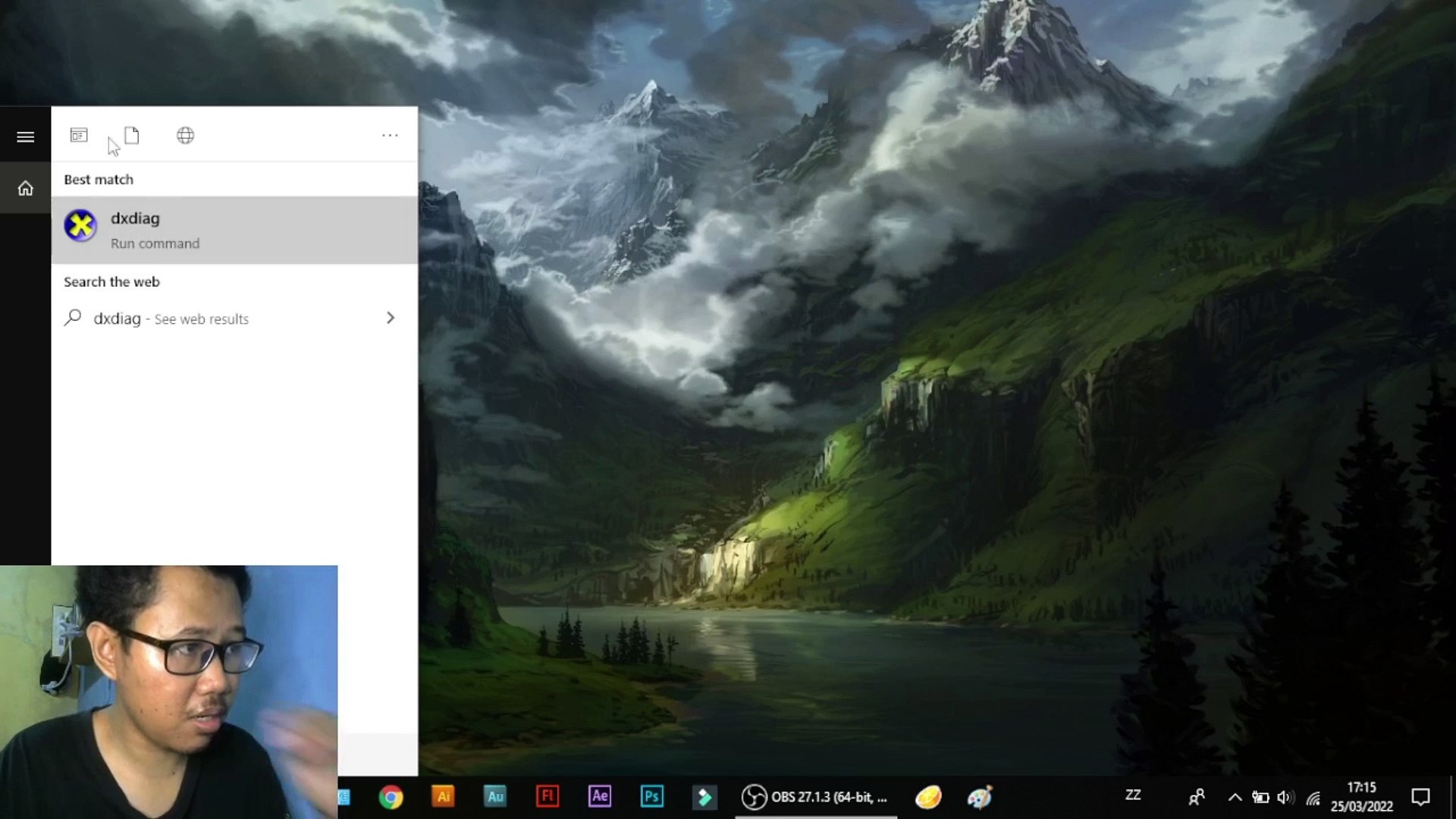Open the more options ellipsis in search panel
Screen dimensions: 1456x819
[391, 135]
